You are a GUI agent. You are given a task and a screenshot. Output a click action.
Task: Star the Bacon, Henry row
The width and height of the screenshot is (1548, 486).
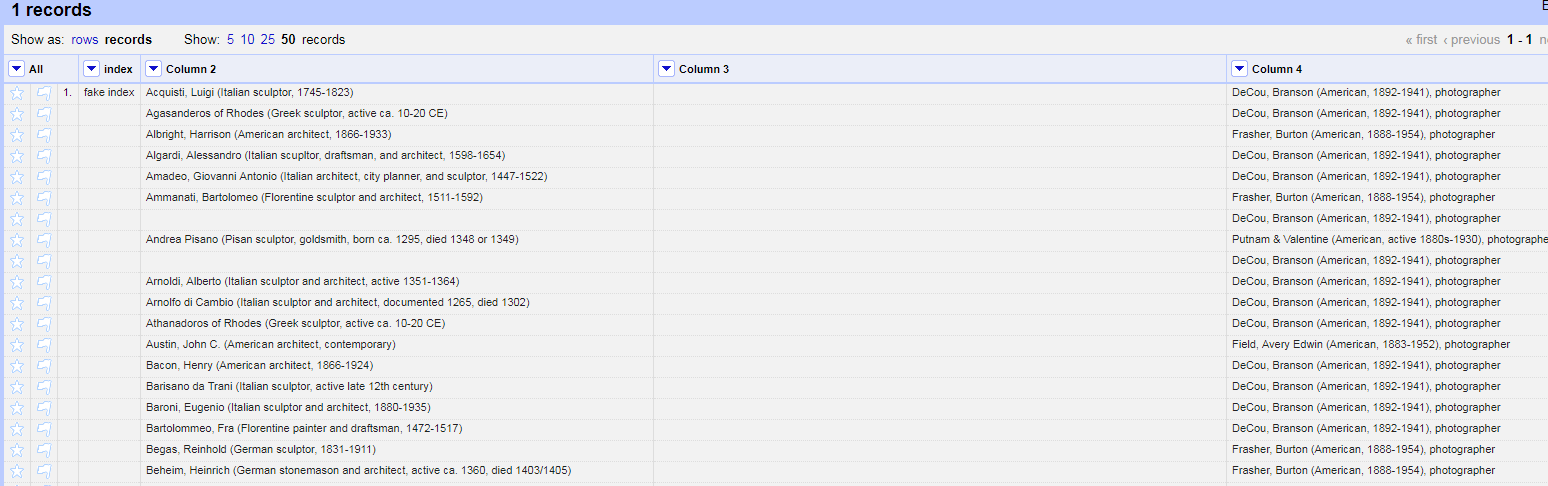tap(17, 366)
